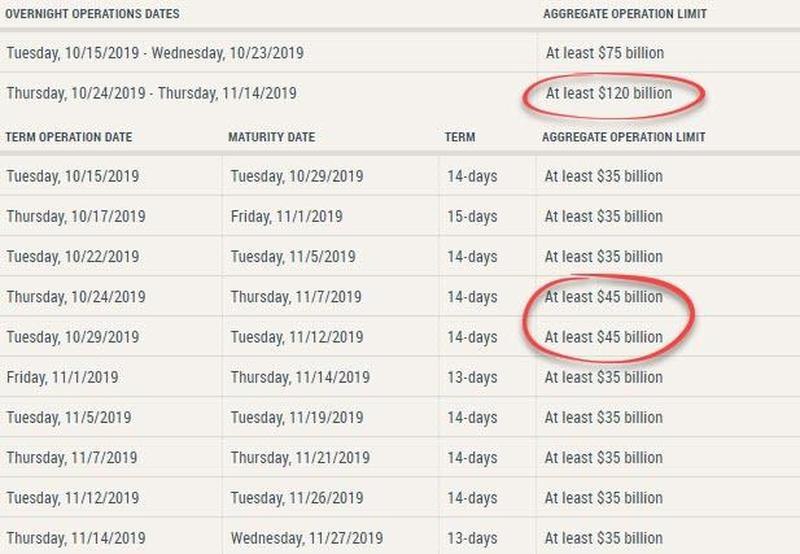800x554 pixels.
Task: Click the At least $75 billion limit
Action: [605, 53]
